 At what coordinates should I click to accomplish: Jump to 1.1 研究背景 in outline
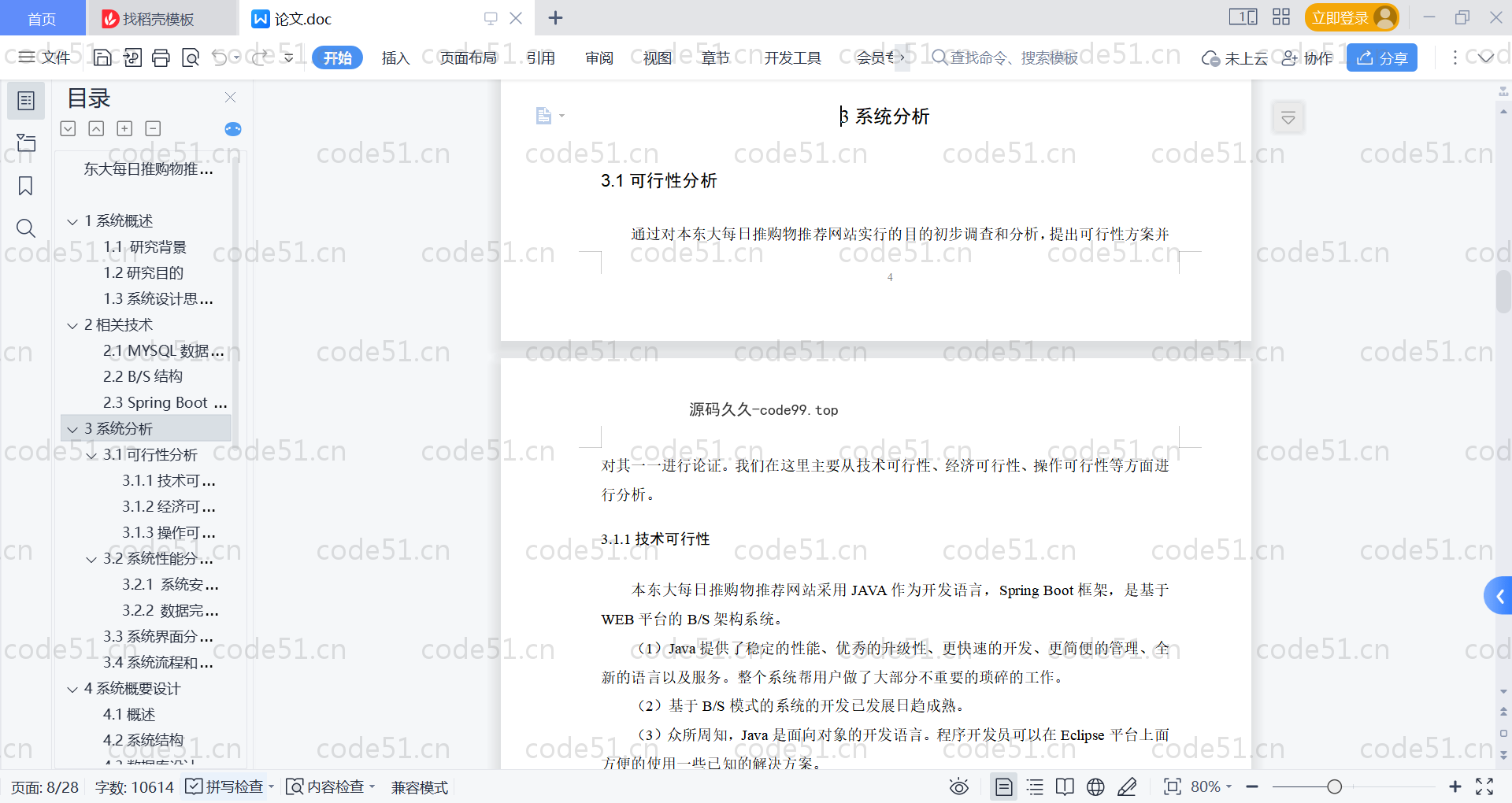point(145,247)
